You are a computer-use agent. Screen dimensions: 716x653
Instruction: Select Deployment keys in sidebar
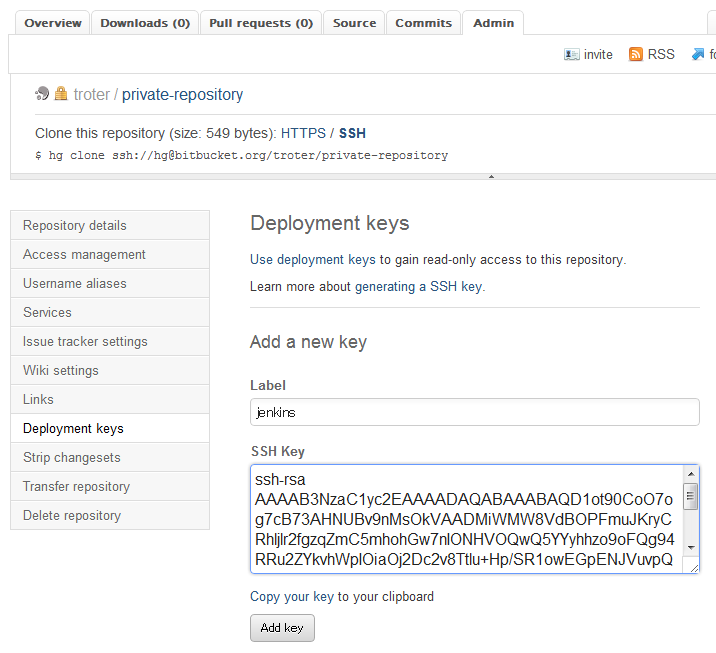point(110,428)
